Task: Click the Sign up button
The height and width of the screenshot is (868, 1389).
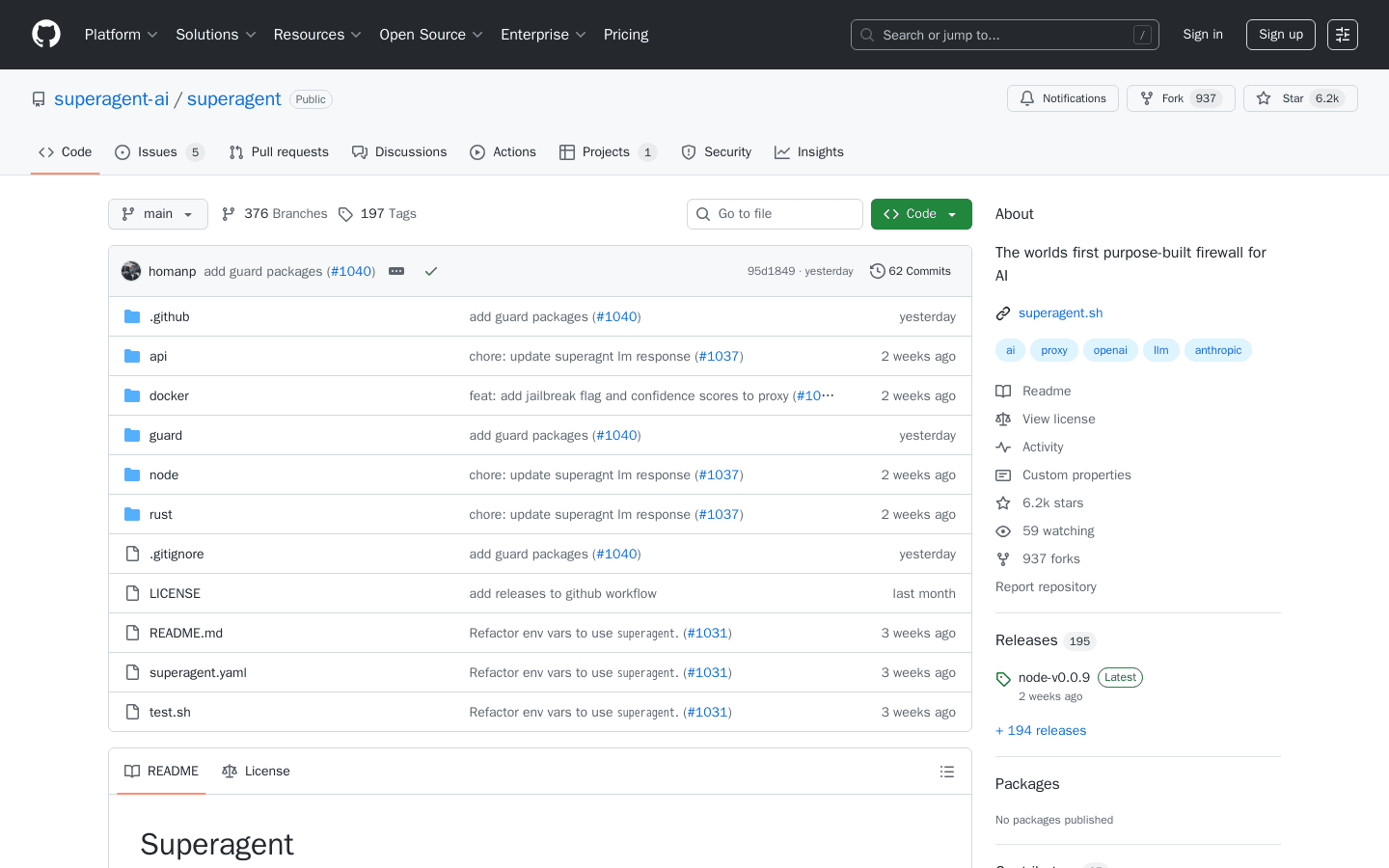Action: click(x=1281, y=35)
